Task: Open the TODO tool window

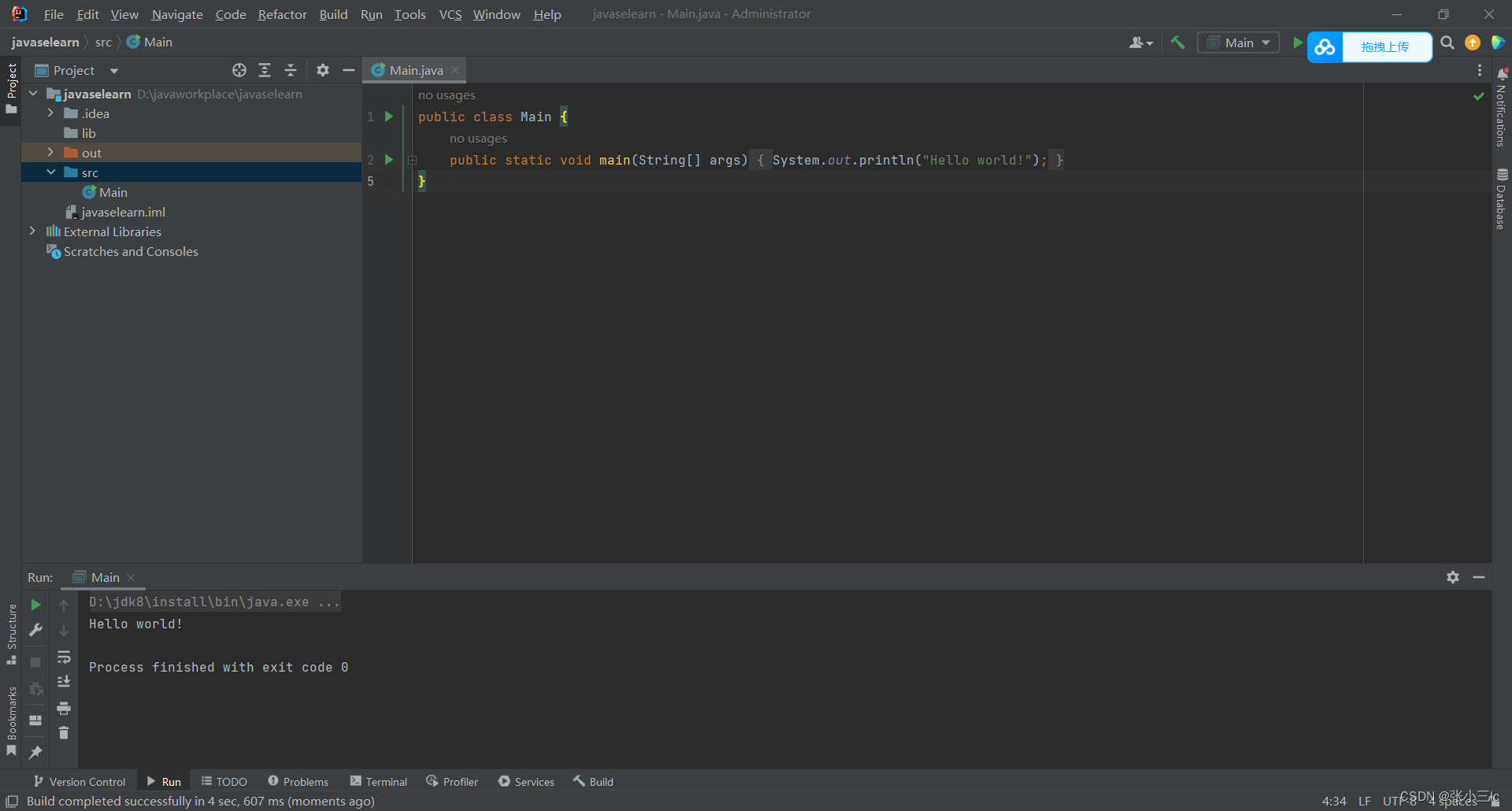Action: pyautogui.click(x=224, y=781)
